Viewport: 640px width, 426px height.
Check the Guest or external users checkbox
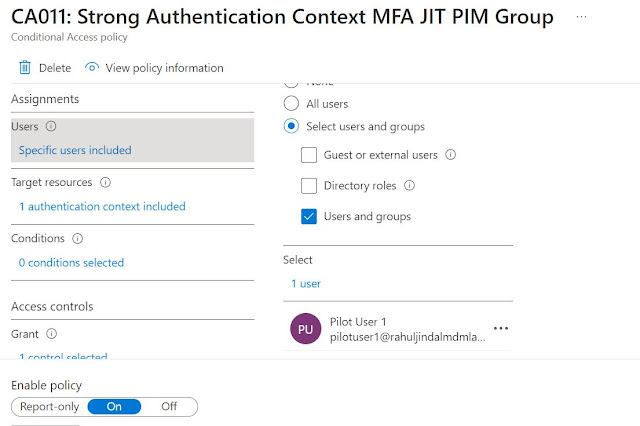(x=309, y=155)
